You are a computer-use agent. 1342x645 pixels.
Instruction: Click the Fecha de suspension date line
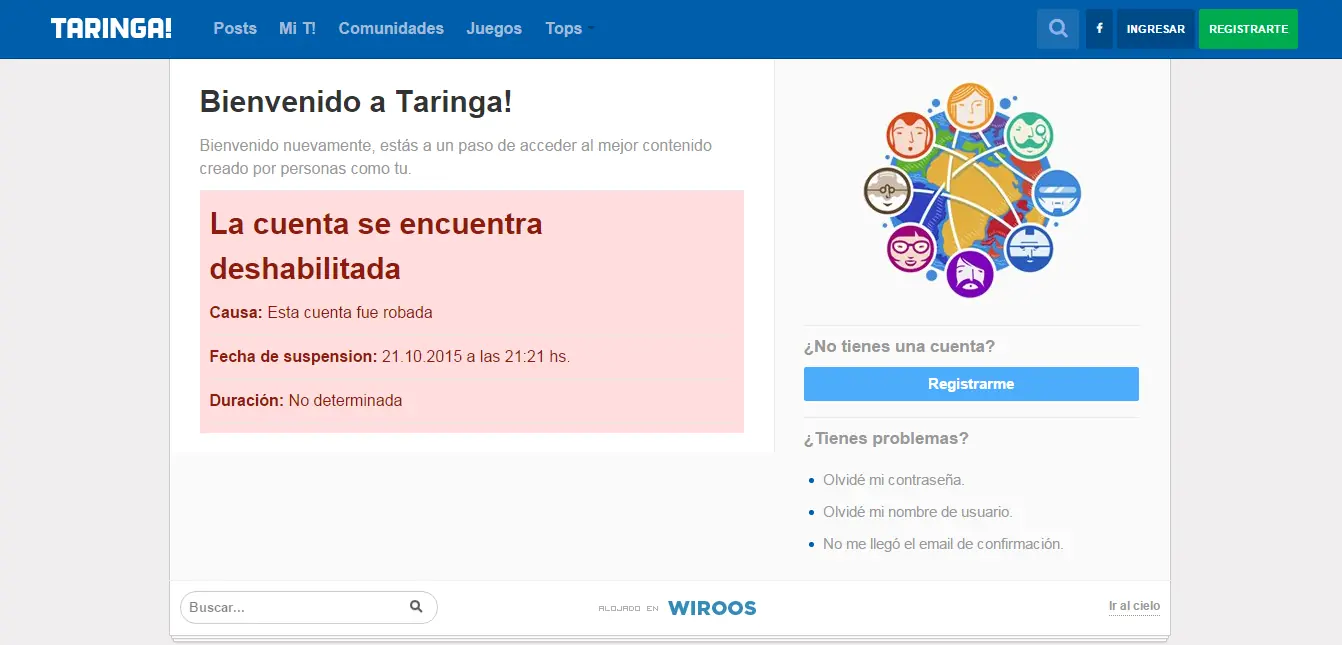click(x=390, y=356)
